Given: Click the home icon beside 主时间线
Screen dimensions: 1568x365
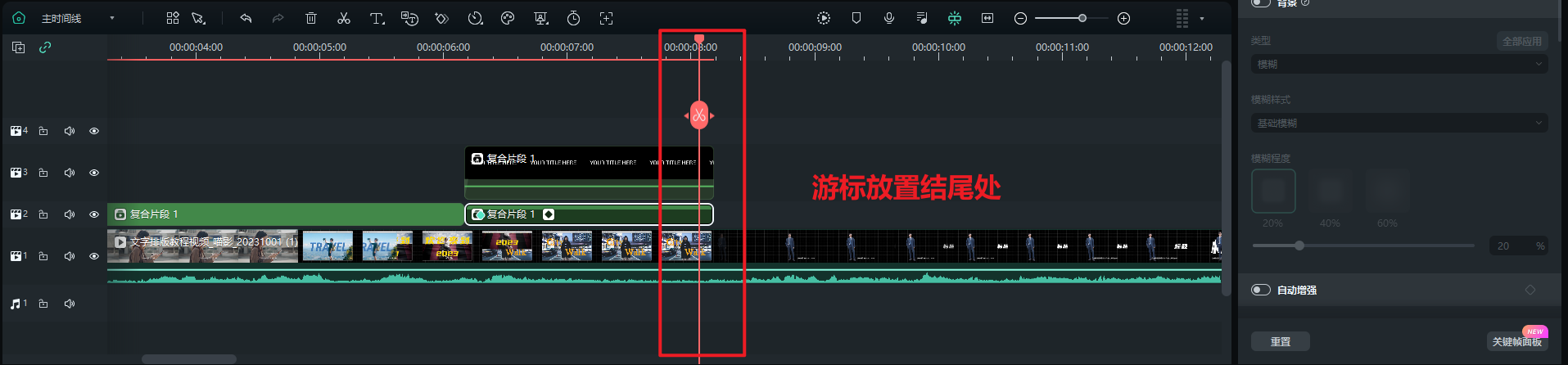Looking at the screenshot, I should pyautogui.click(x=19, y=18).
